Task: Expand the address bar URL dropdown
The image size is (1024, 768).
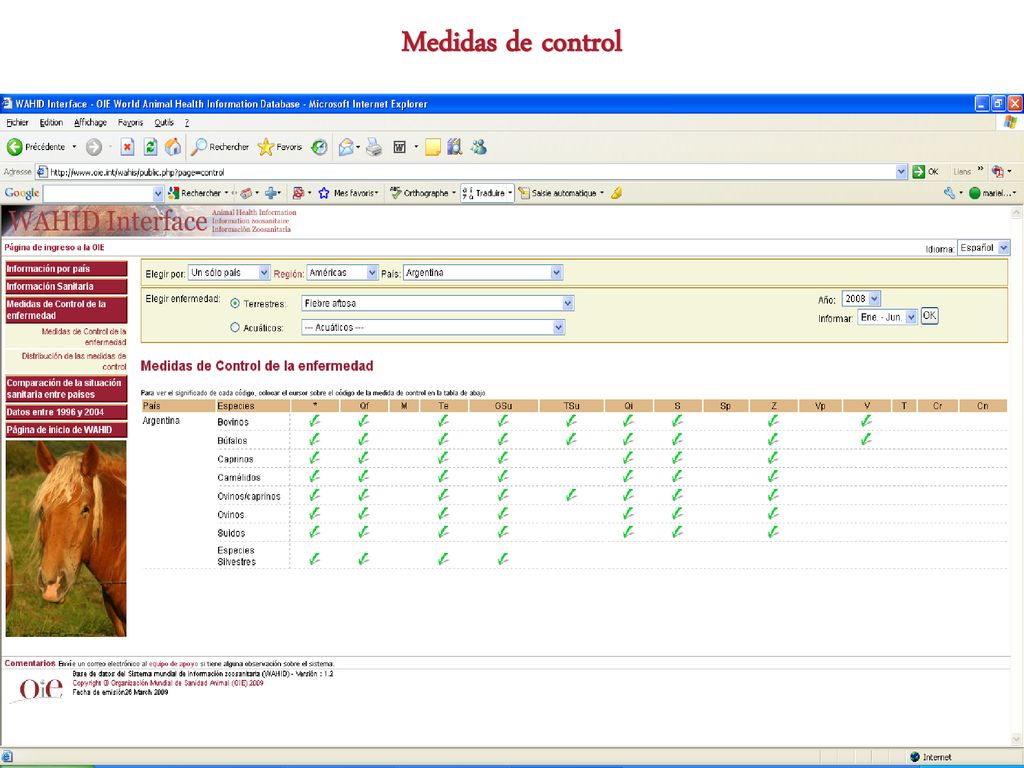Action: (x=901, y=172)
